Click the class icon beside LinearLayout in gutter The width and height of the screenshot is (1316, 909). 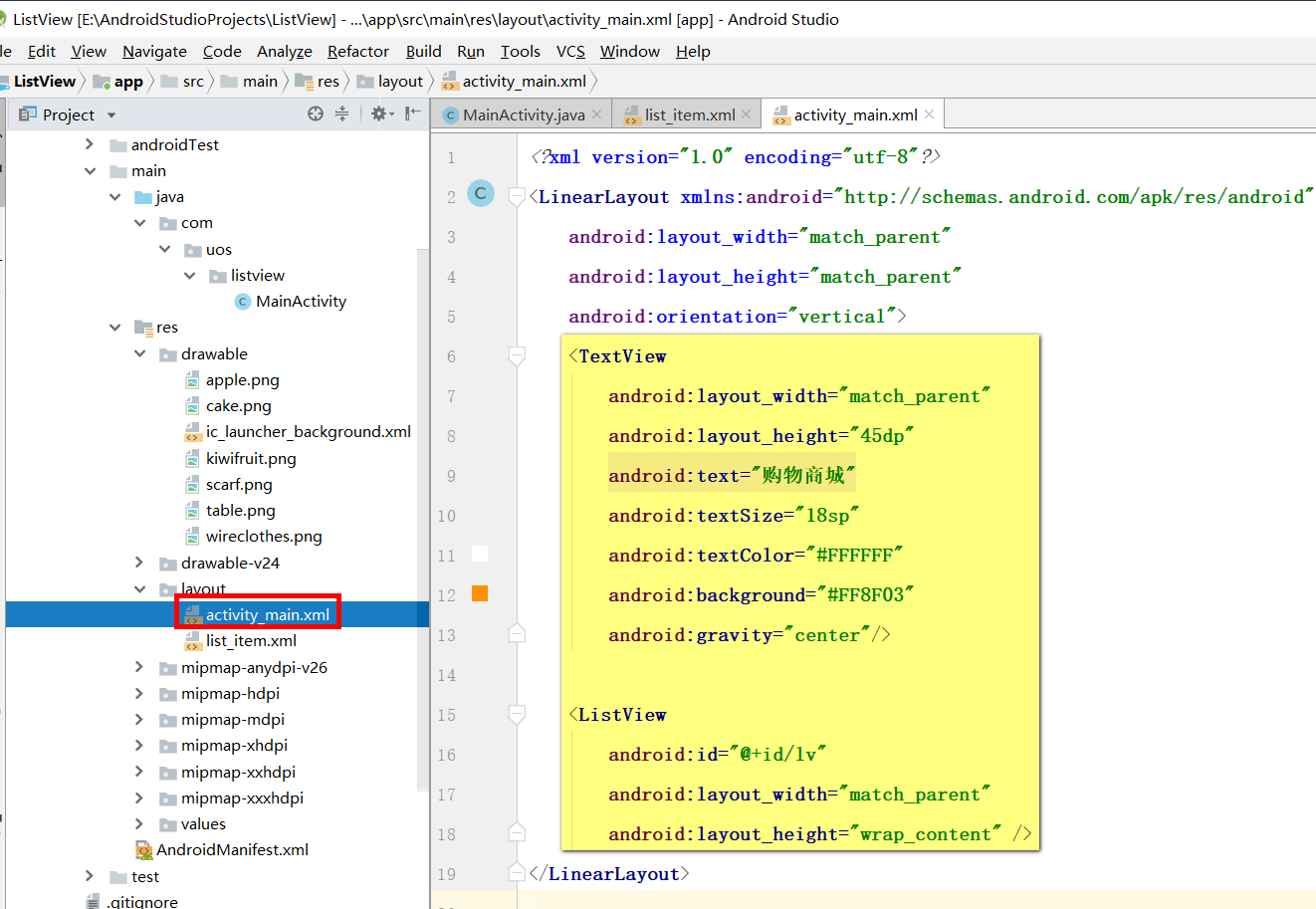(x=481, y=194)
